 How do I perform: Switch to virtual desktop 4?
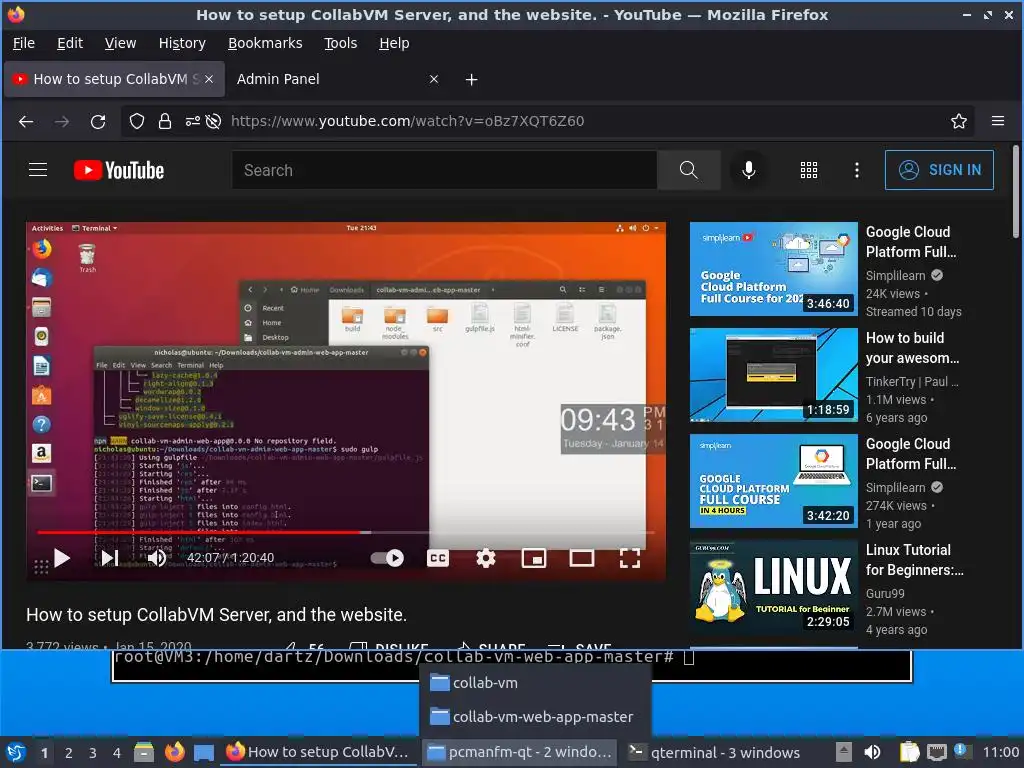tap(117, 753)
